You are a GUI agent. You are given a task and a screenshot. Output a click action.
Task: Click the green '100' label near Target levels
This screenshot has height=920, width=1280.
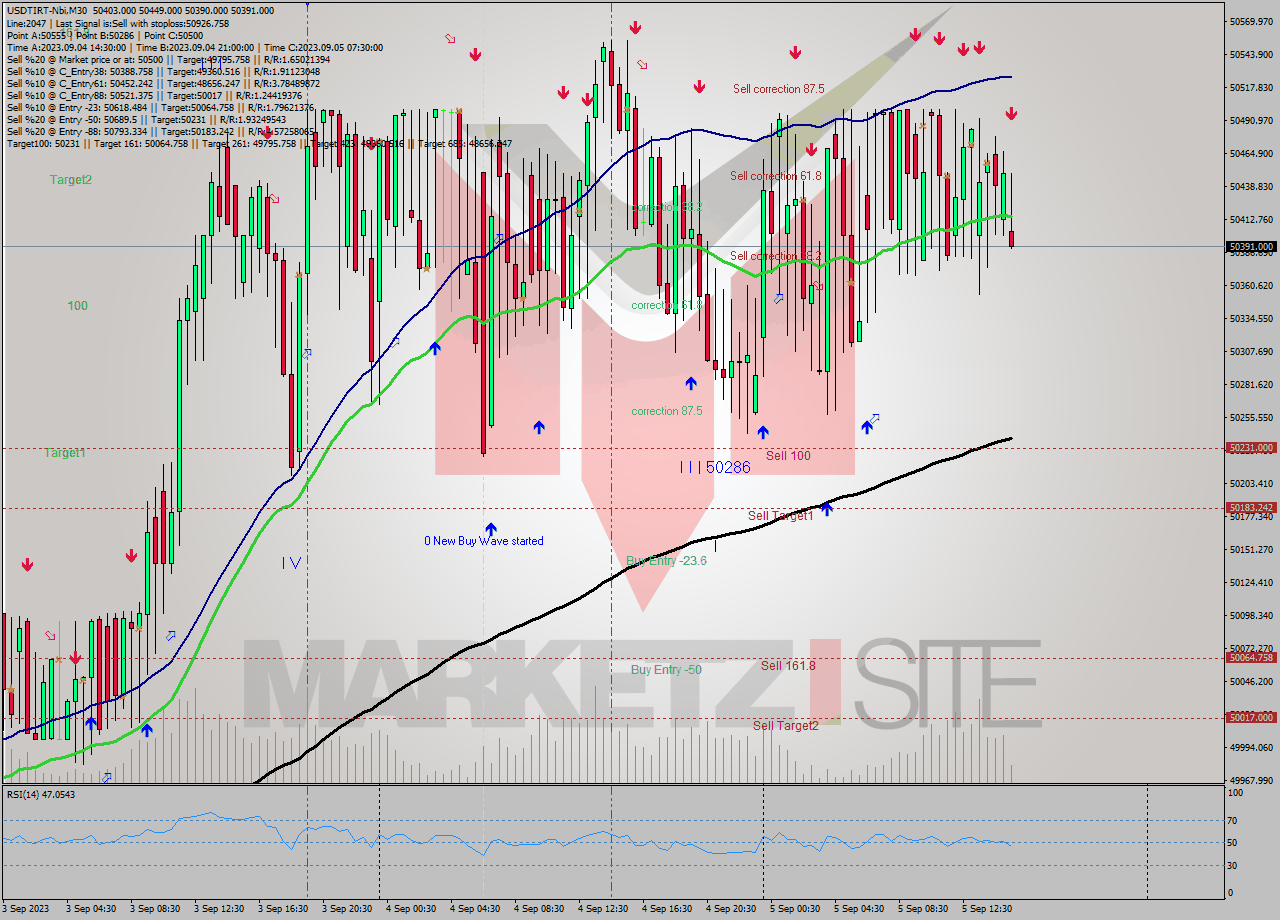click(x=77, y=306)
